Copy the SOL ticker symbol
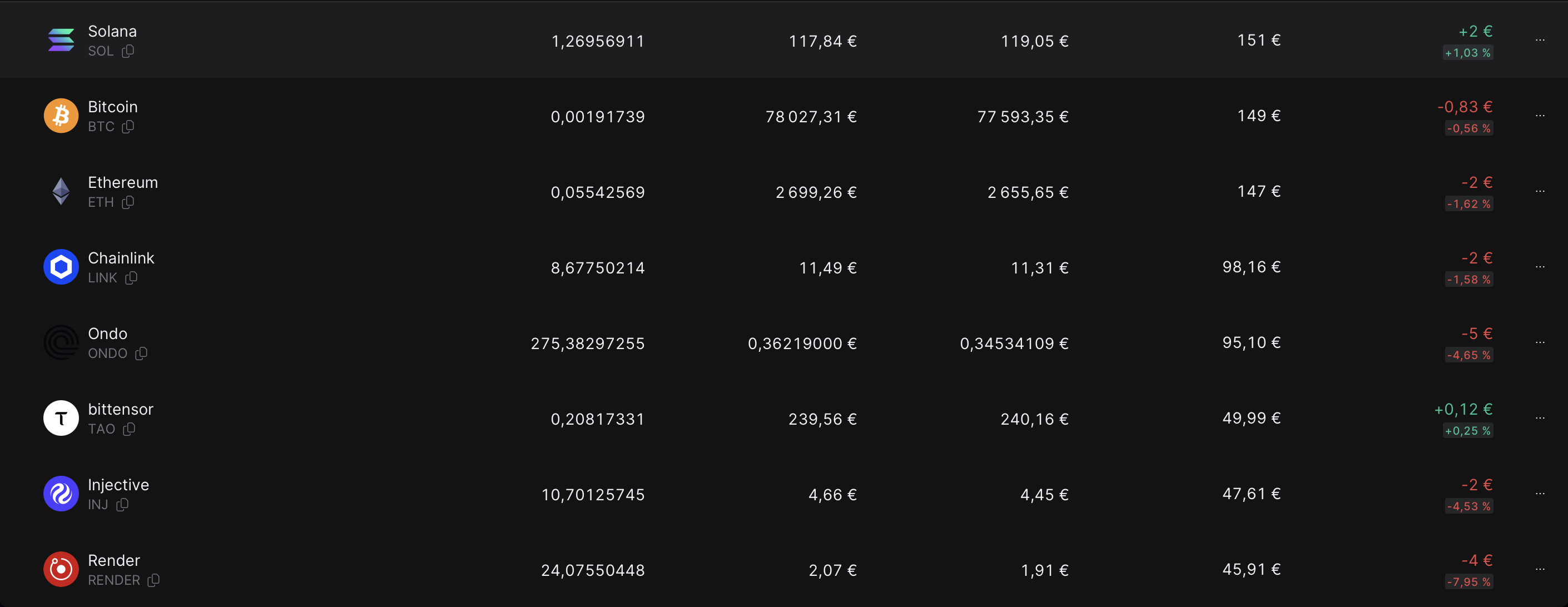Viewport: 1568px width, 607px height. click(x=128, y=51)
